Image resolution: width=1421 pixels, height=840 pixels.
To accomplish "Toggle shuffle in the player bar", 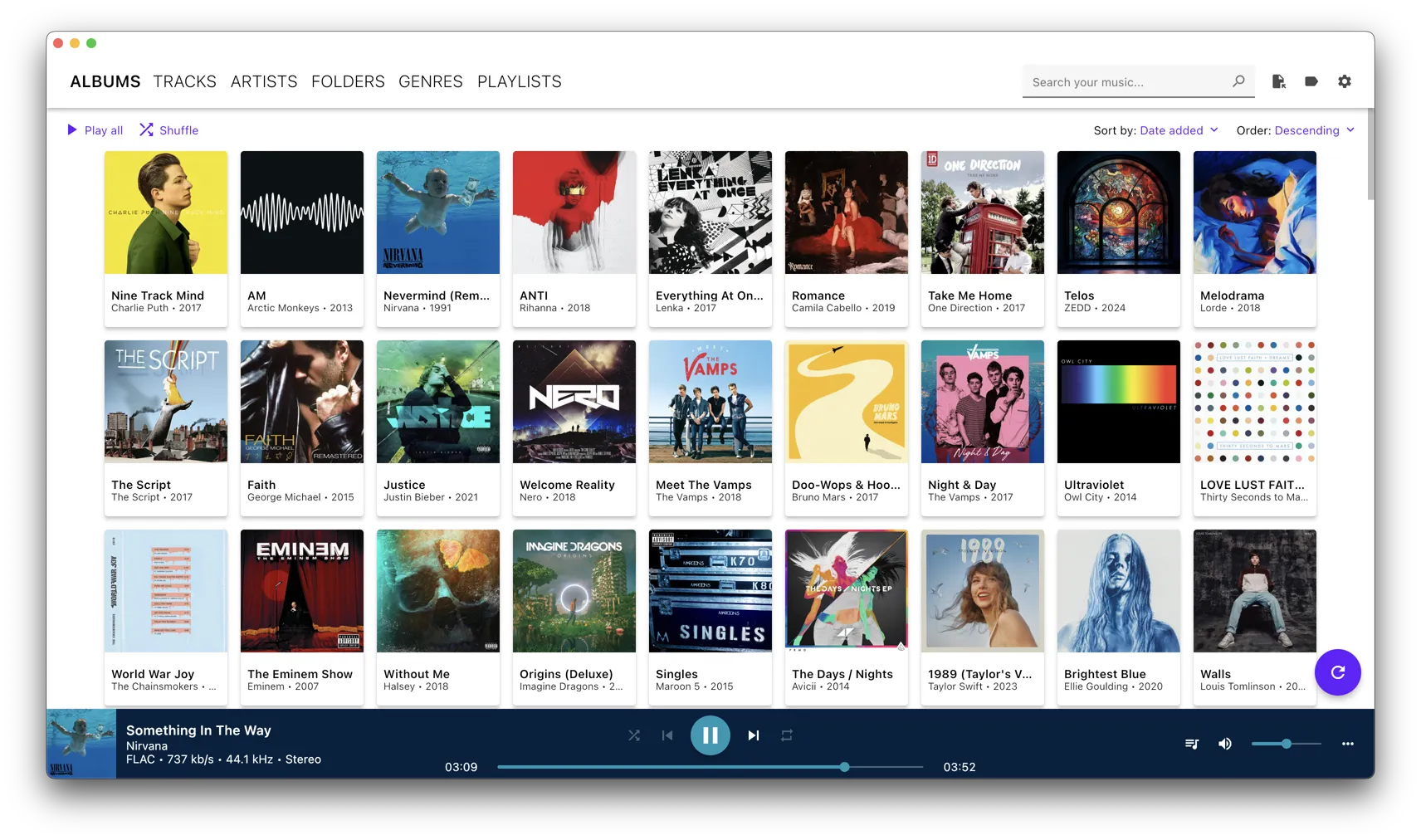I will coord(634,735).
